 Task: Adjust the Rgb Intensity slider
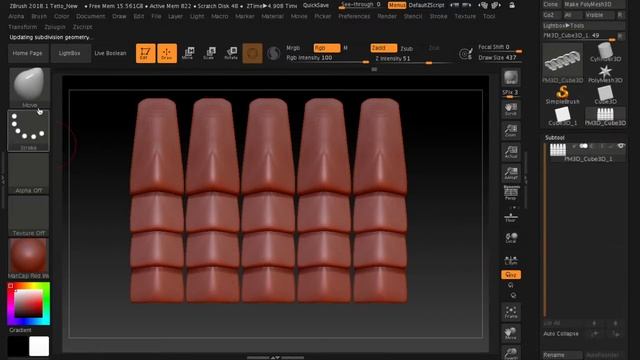(x=327, y=58)
